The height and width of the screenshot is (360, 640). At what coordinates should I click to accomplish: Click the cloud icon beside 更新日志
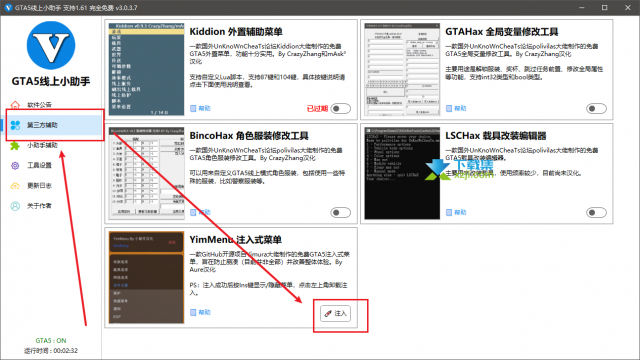point(15,186)
